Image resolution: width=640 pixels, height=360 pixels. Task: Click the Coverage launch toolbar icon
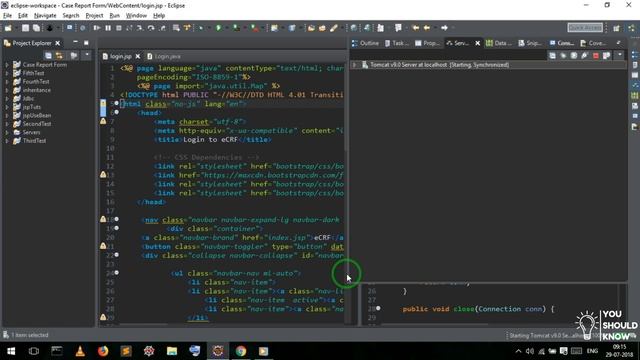point(236,28)
